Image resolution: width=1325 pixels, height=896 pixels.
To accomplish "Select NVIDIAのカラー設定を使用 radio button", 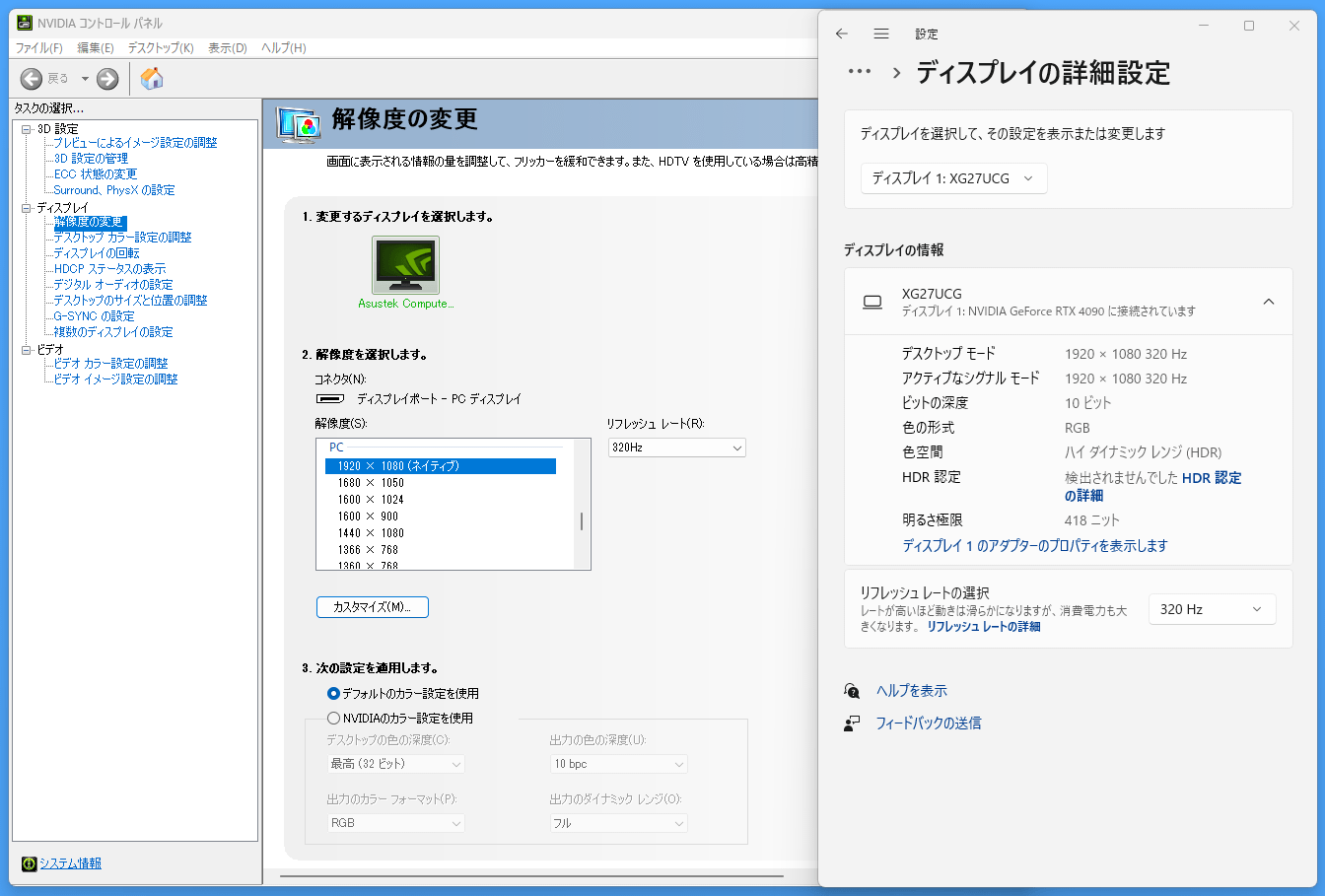I will pyautogui.click(x=333, y=719).
